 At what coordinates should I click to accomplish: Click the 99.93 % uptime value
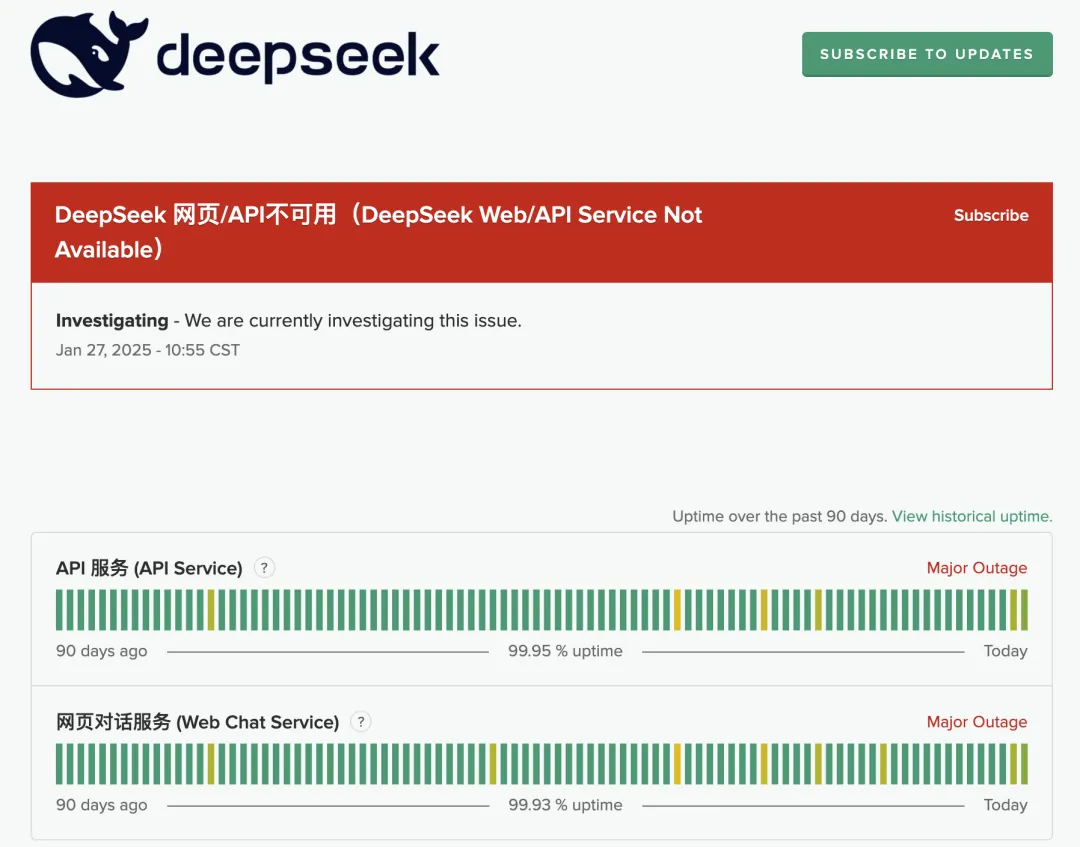(x=565, y=805)
